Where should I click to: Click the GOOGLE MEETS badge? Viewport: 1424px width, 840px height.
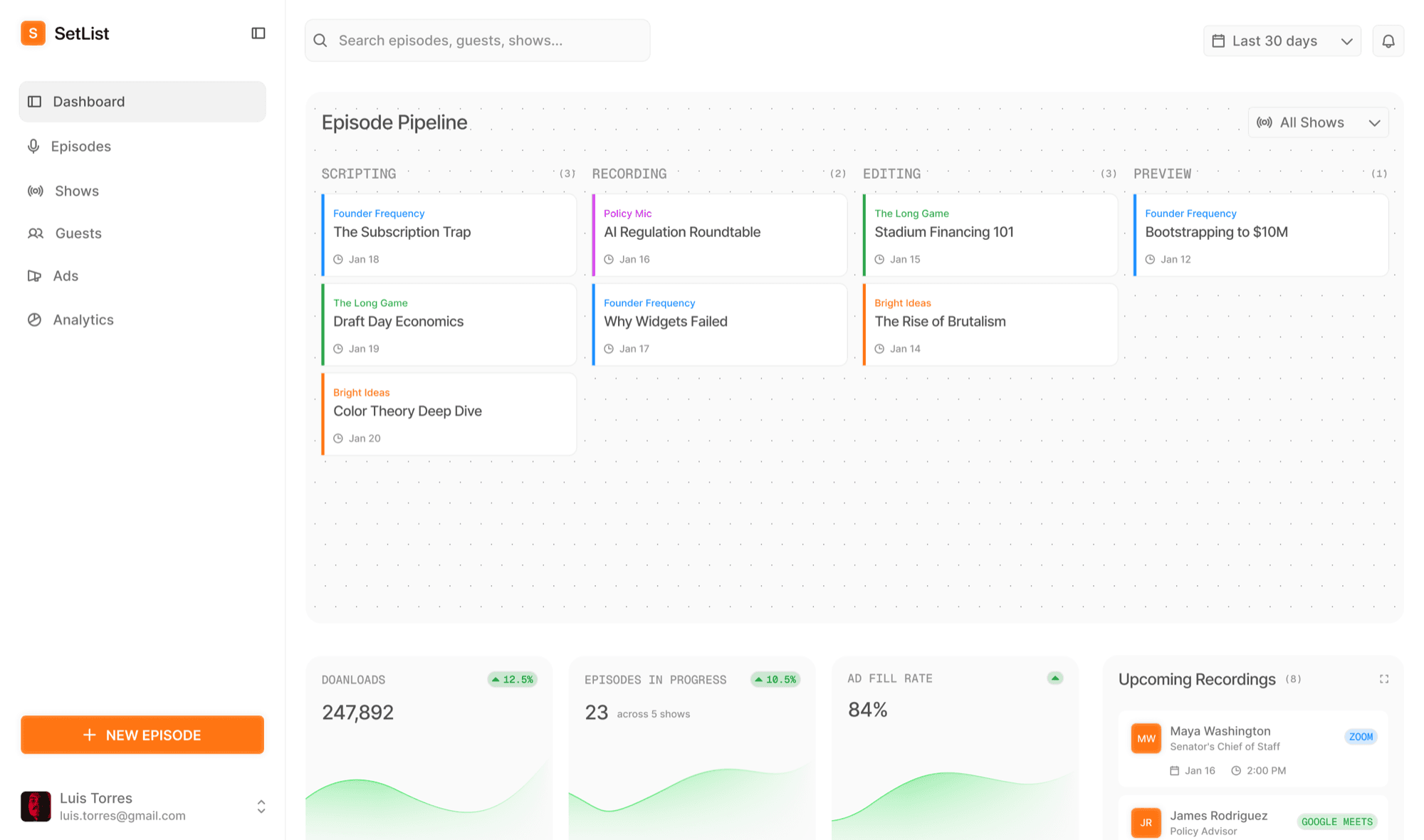pos(1336,821)
